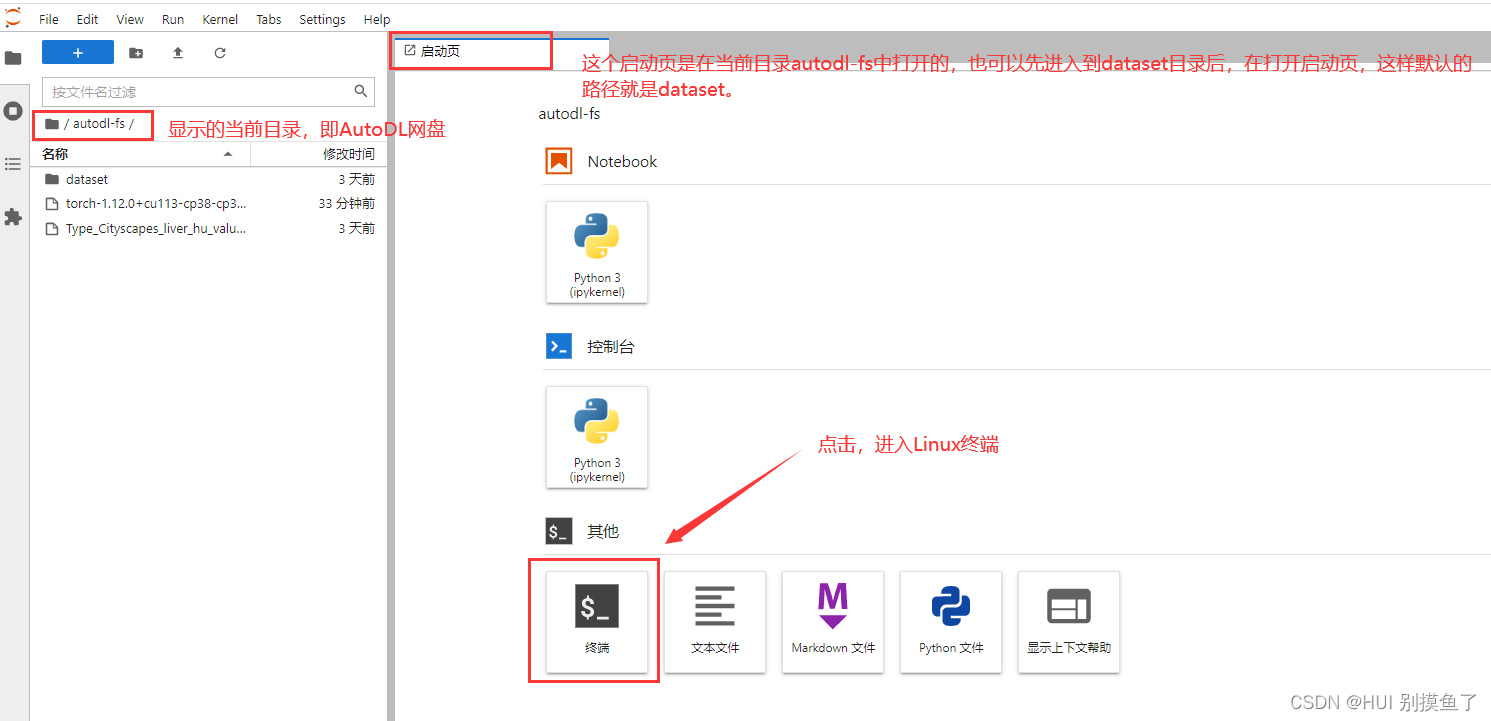
Task: Focus the file name filter field
Action: click(208, 91)
